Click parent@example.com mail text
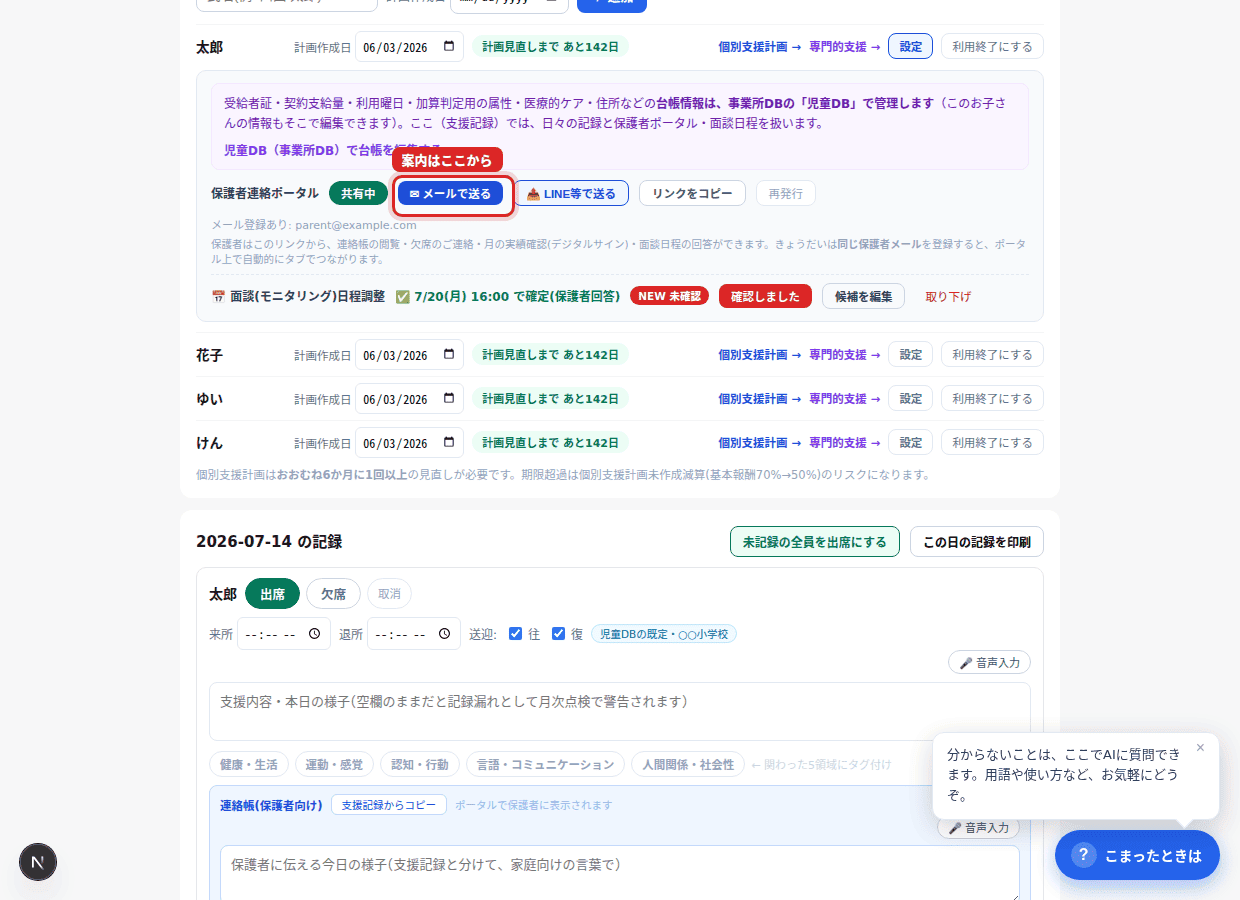The width and height of the screenshot is (1240, 900). tap(355, 225)
